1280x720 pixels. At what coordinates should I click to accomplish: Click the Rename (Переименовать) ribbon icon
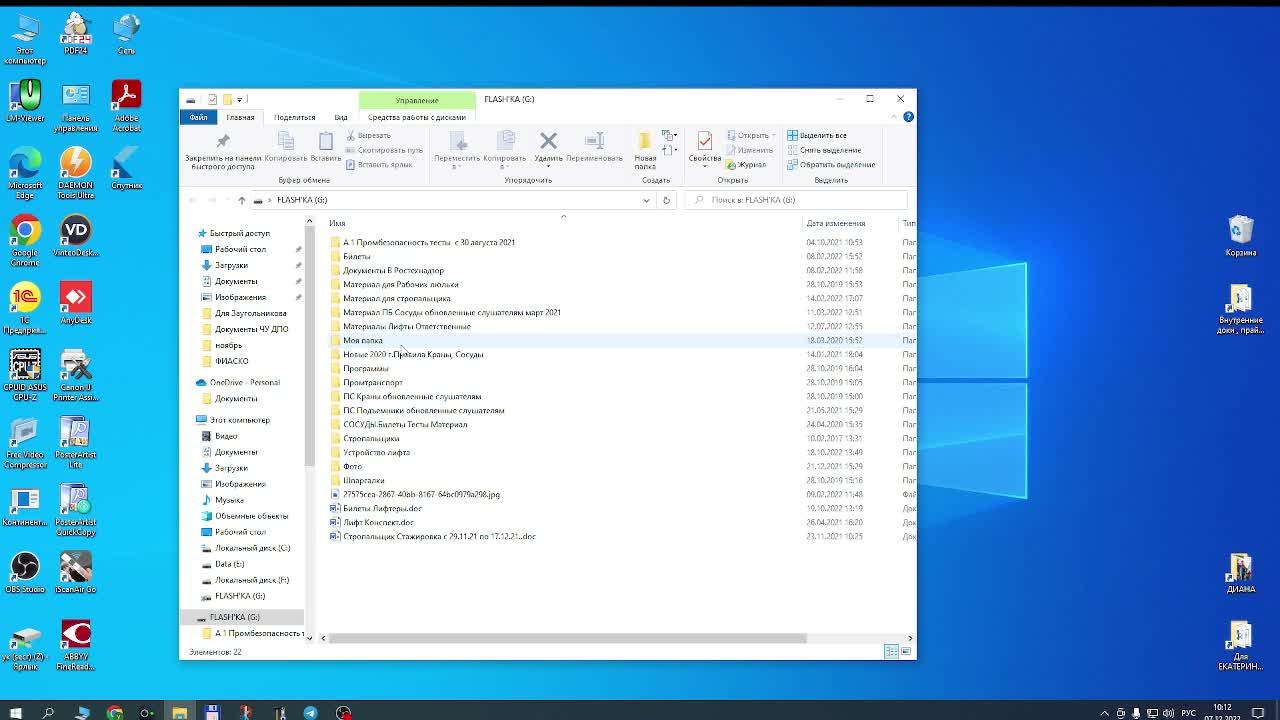594,141
